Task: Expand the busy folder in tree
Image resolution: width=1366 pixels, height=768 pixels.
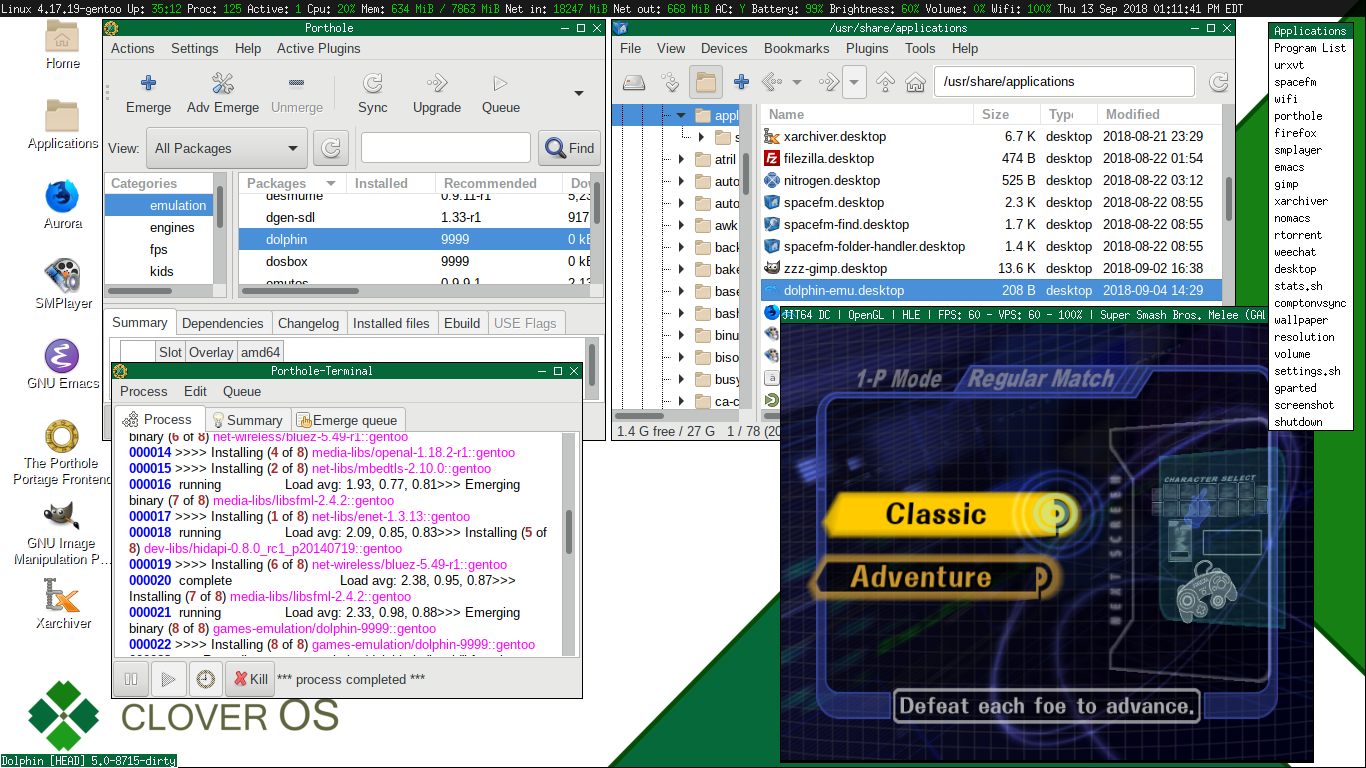Action: coord(681,379)
